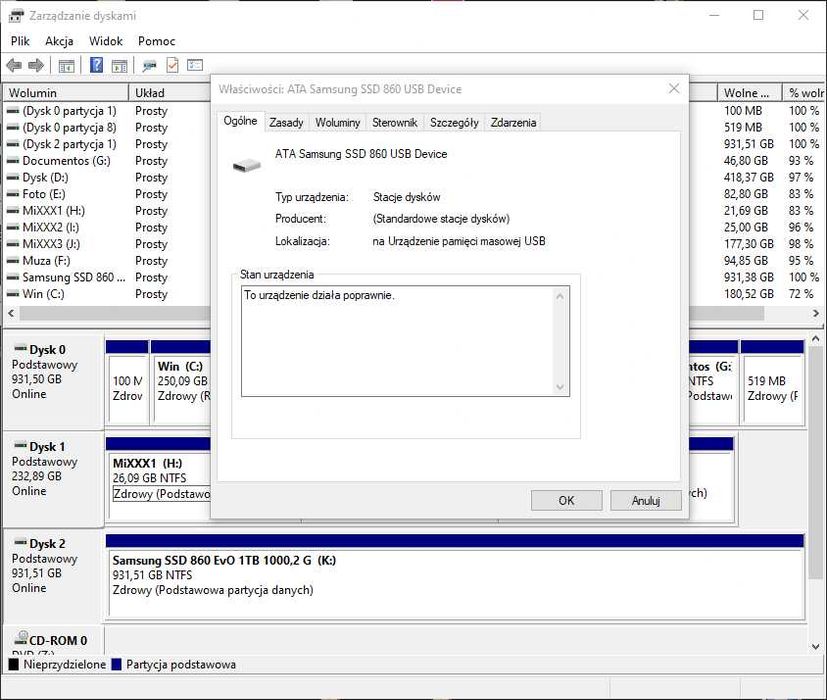This screenshot has width=827, height=700.
Task: Click Disk Management app icon in title bar
Action: 16,16
